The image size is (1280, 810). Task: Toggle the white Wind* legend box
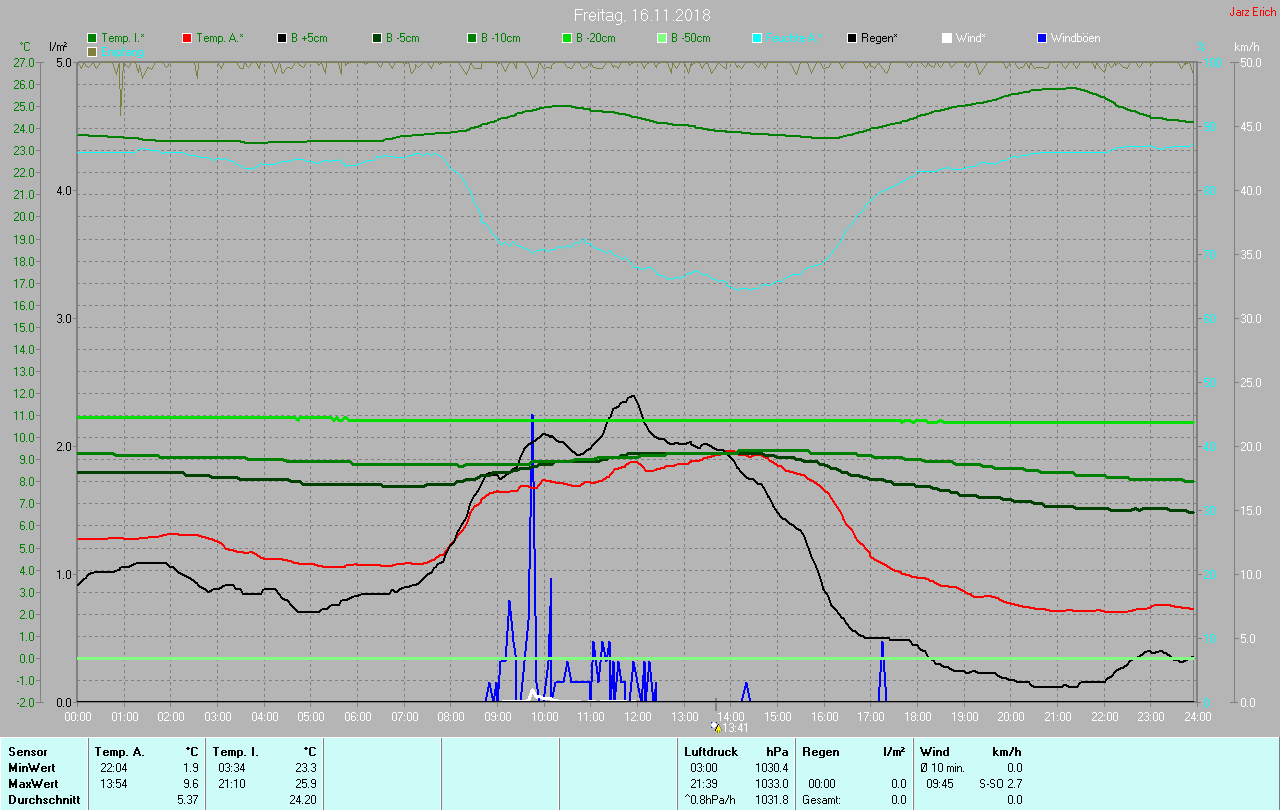(947, 38)
